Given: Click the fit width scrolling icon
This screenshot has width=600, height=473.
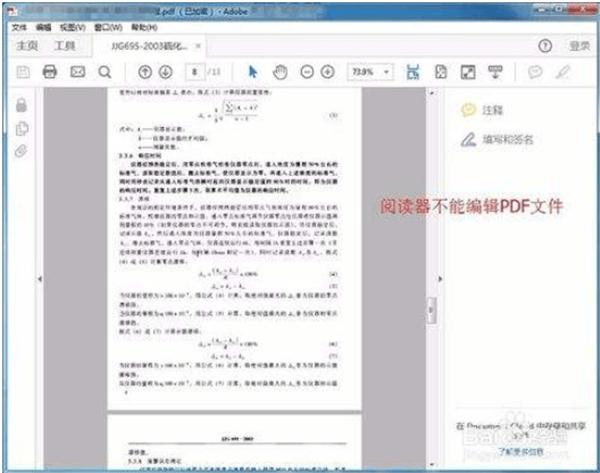Looking at the screenshot, I should (x=413, y=72).
